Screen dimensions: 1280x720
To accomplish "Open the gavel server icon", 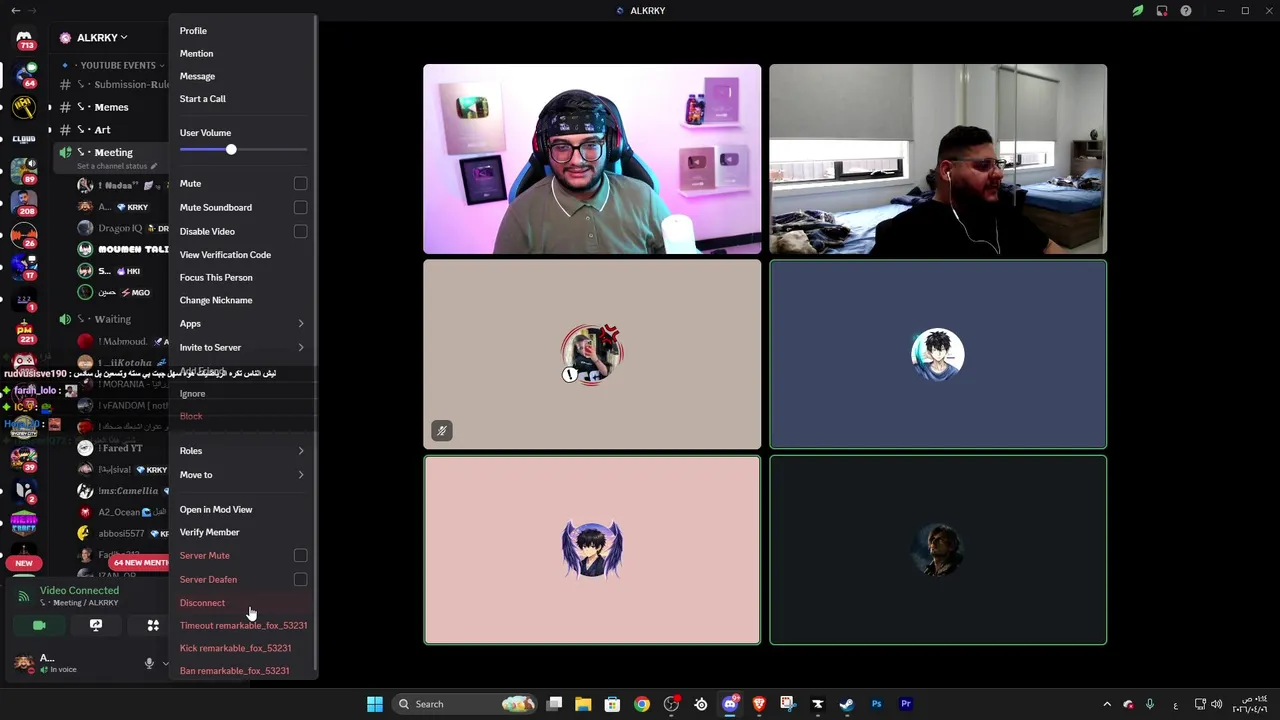I will pos(24,106).
